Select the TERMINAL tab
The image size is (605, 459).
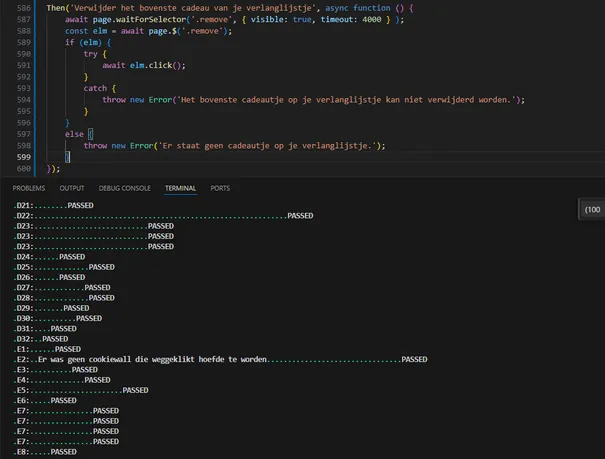tap(181, 188)
